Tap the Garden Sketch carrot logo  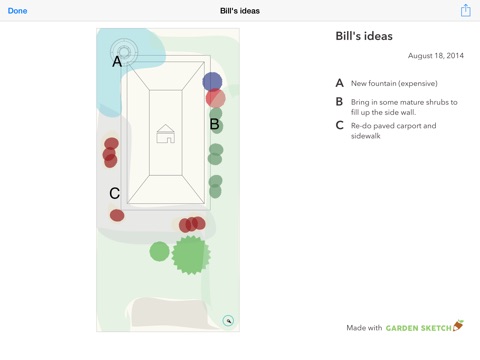[458, 326]
